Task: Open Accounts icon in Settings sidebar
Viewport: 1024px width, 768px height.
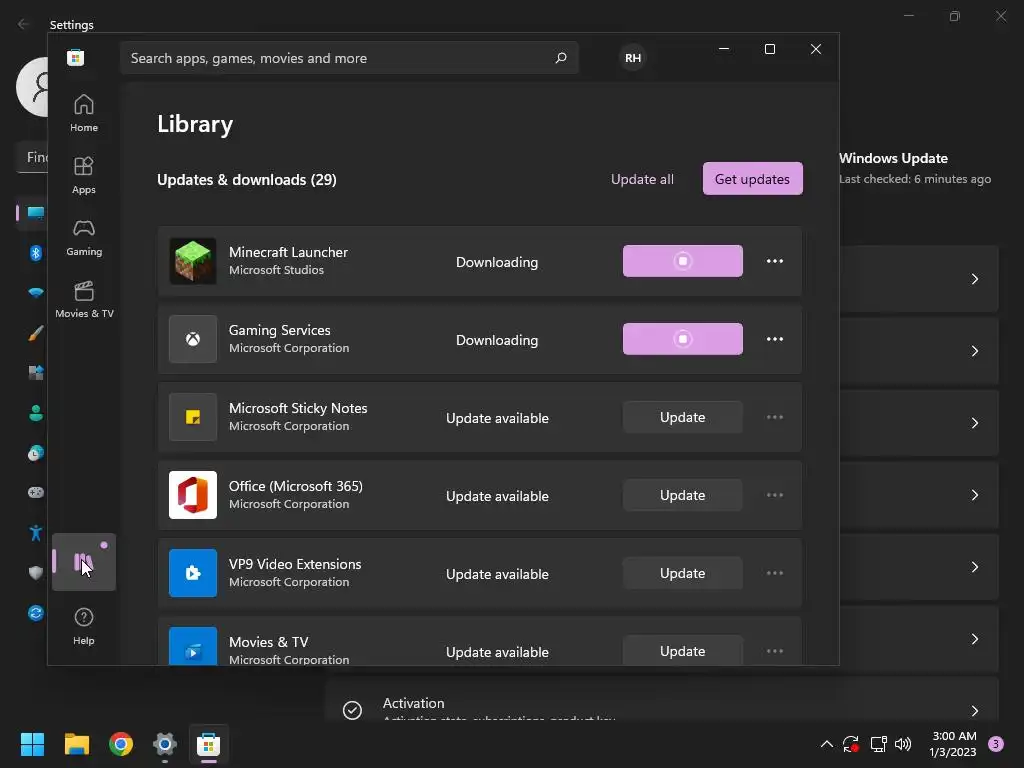Action: click(35, 413)
